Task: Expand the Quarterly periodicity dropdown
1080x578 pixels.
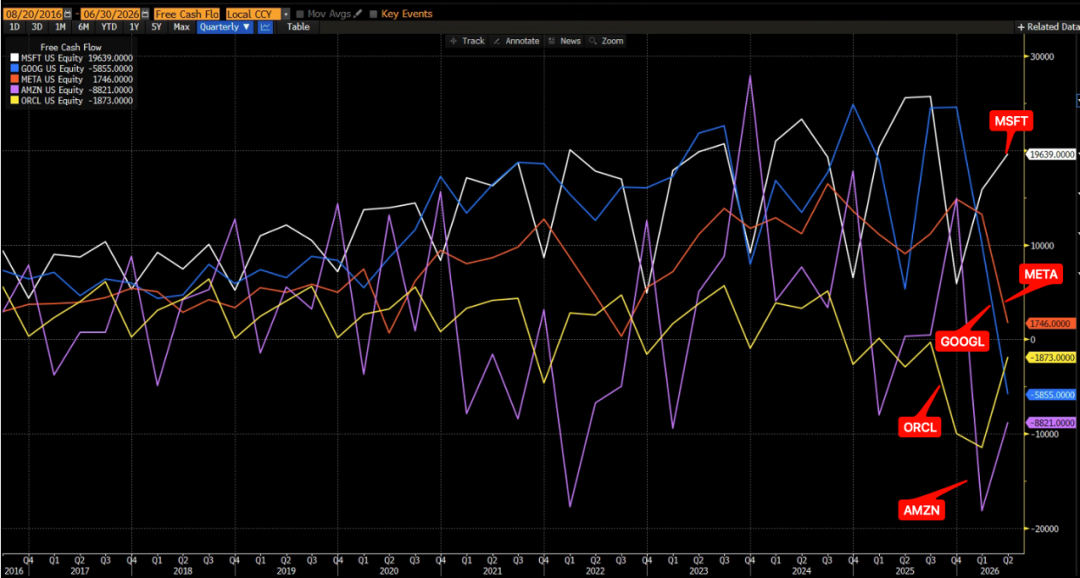Action: (x=226, y=27)
